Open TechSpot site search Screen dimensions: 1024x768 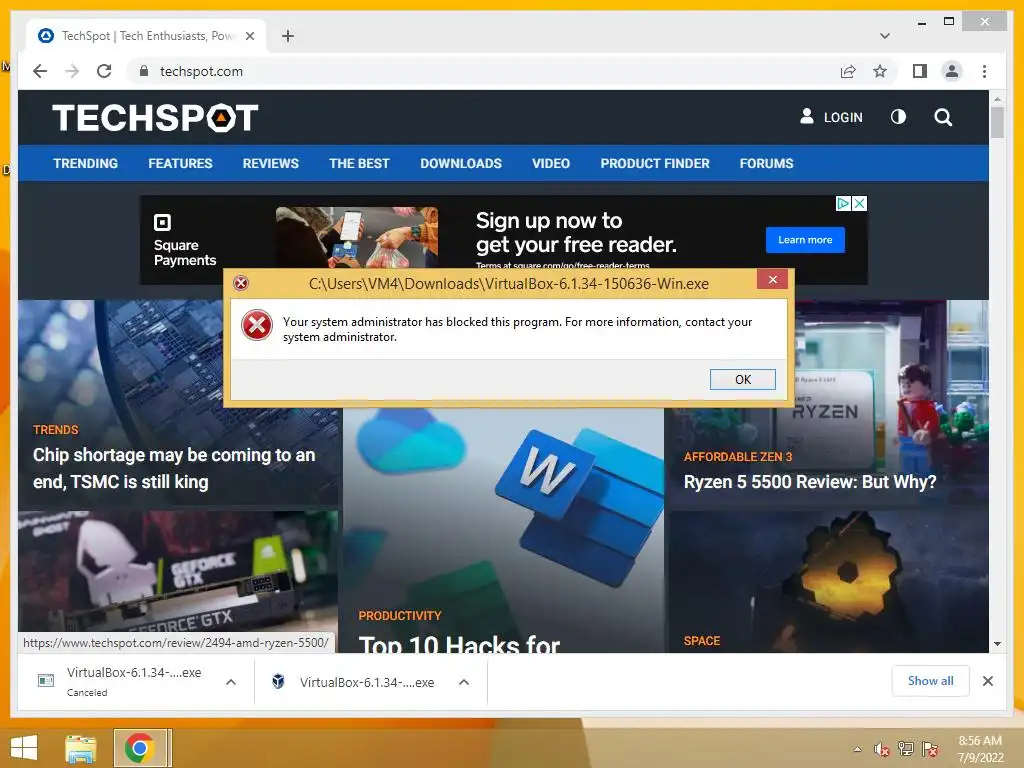[943, 118]
